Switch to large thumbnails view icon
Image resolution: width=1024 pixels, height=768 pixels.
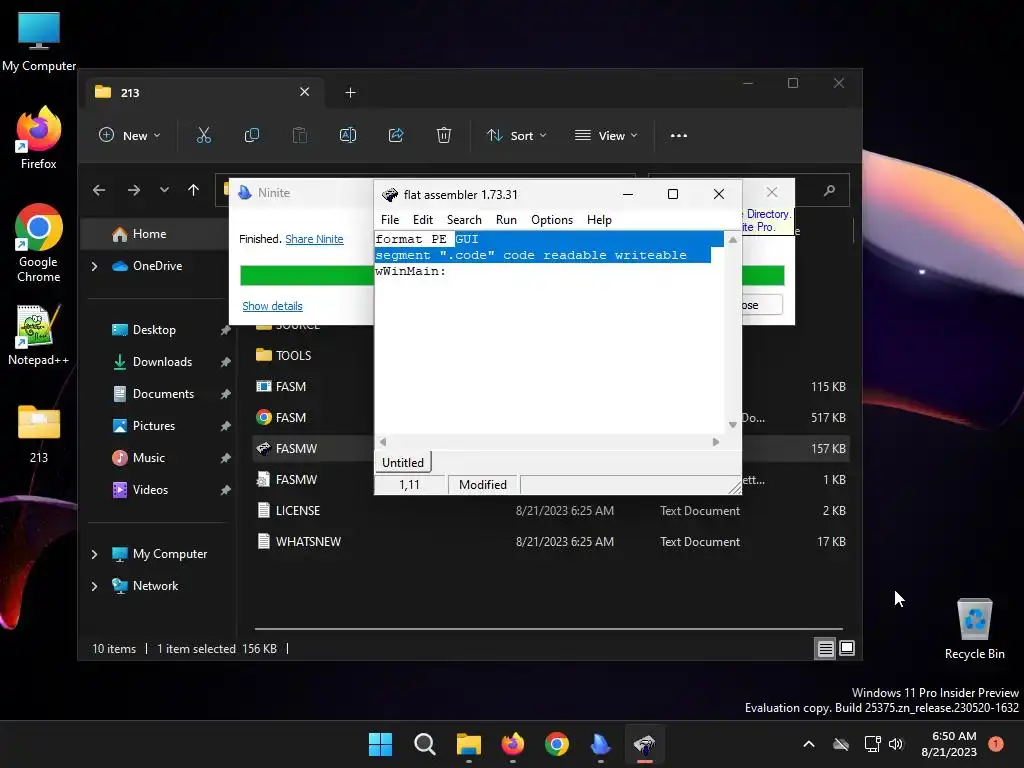coord(847,648)
